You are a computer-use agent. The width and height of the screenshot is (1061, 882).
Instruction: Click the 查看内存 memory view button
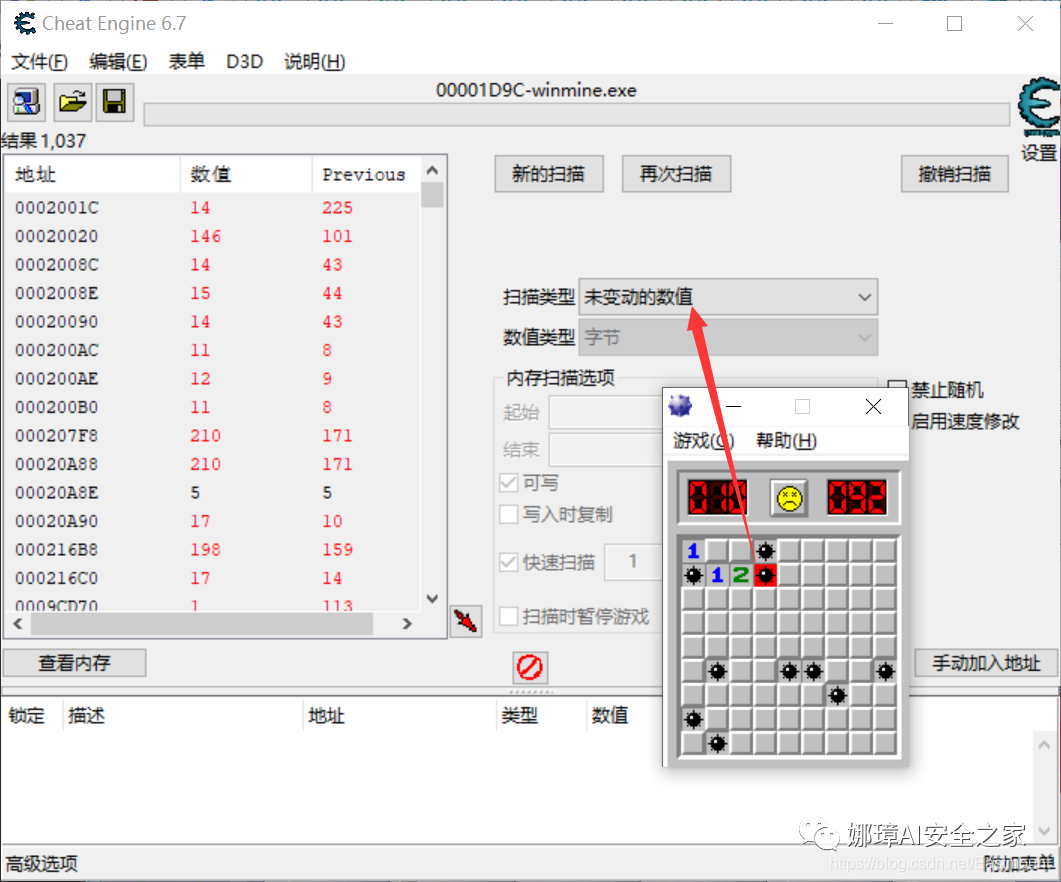(x=74, y=663)
